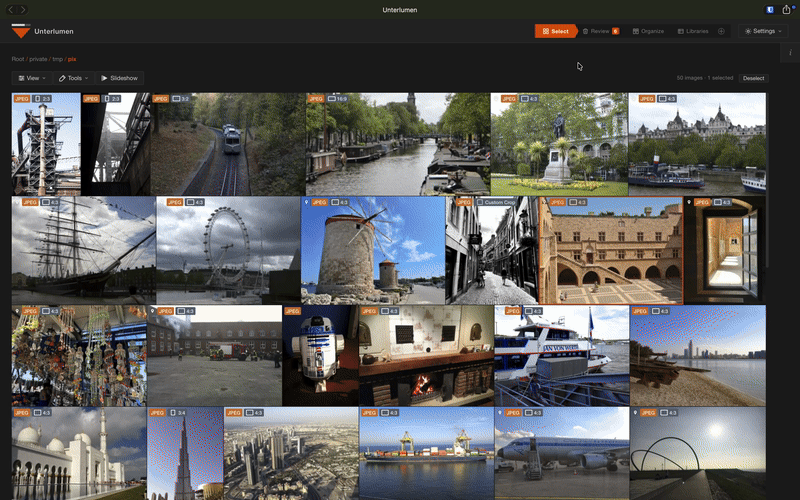Start the Slideshow
Screen dimensions: 800x500
[x=119, y=78]
